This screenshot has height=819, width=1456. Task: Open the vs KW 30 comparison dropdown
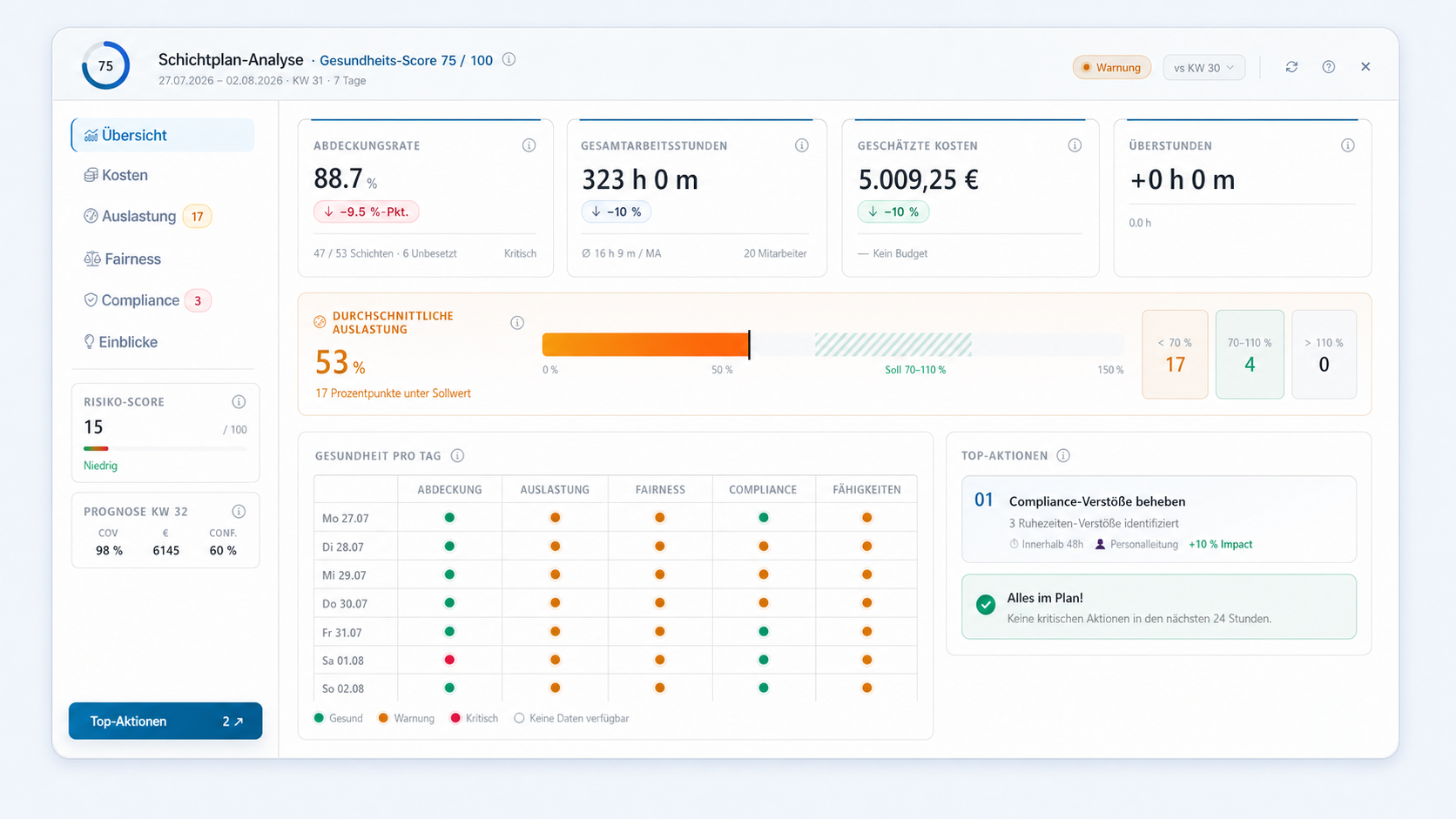coord(1203,67)
